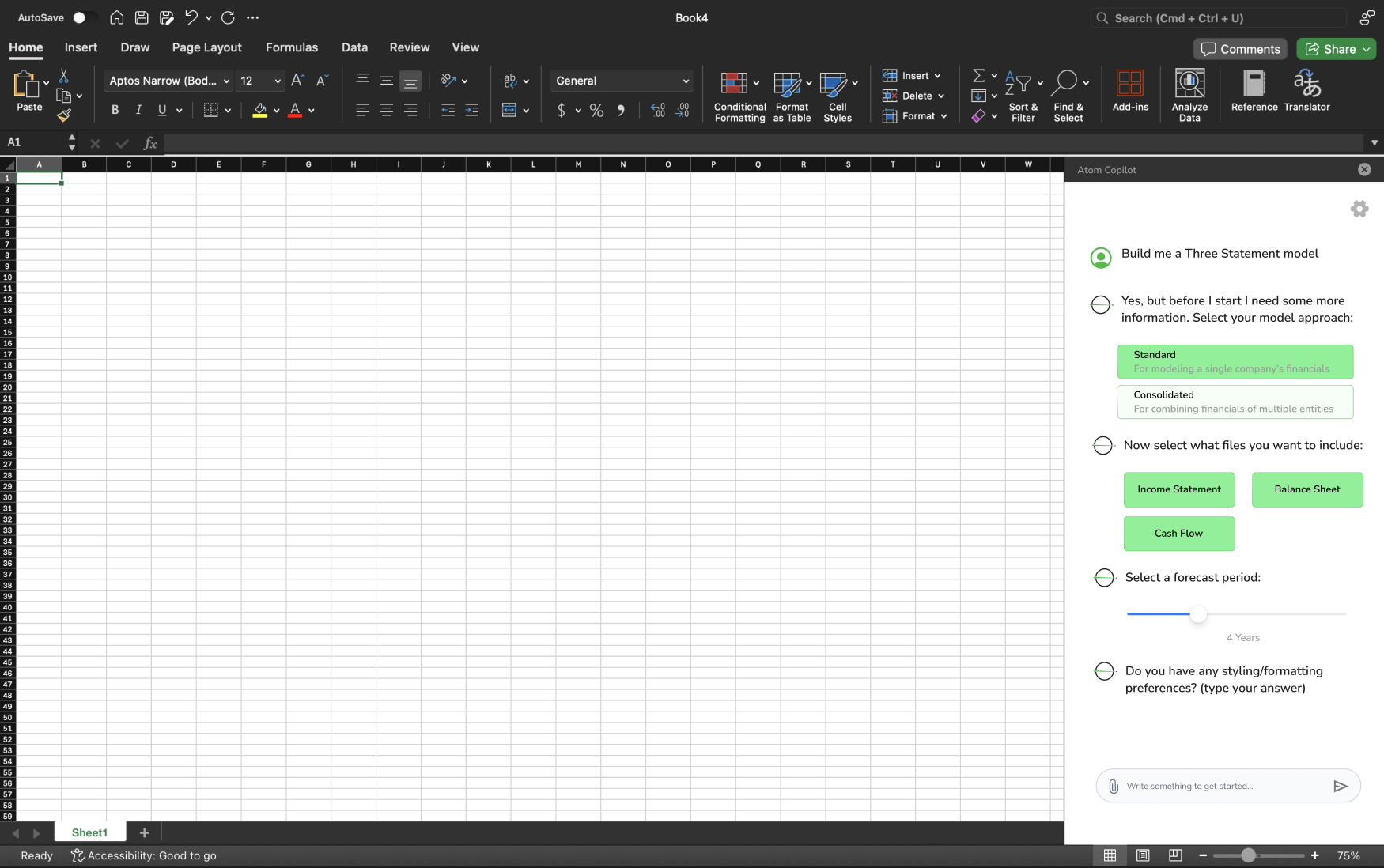Switch to the Insert tab
Image resolution: width=1384 pixels, height=868 pixels.
click(x=81, y=47)
